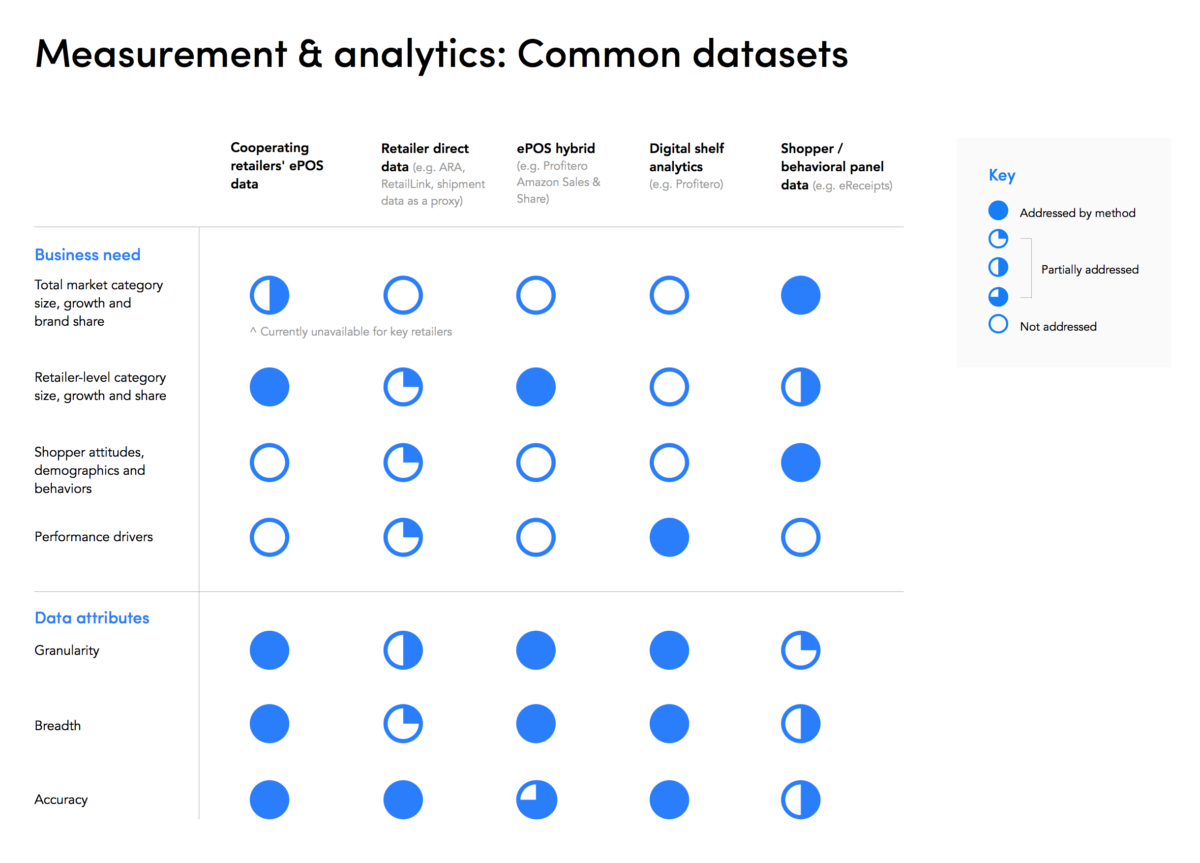This screenshot has width=1200, height=863.
Task: Click the empty circle for Shopper attitudes, Cooperating retailers
Action: (x=269, y=463)
